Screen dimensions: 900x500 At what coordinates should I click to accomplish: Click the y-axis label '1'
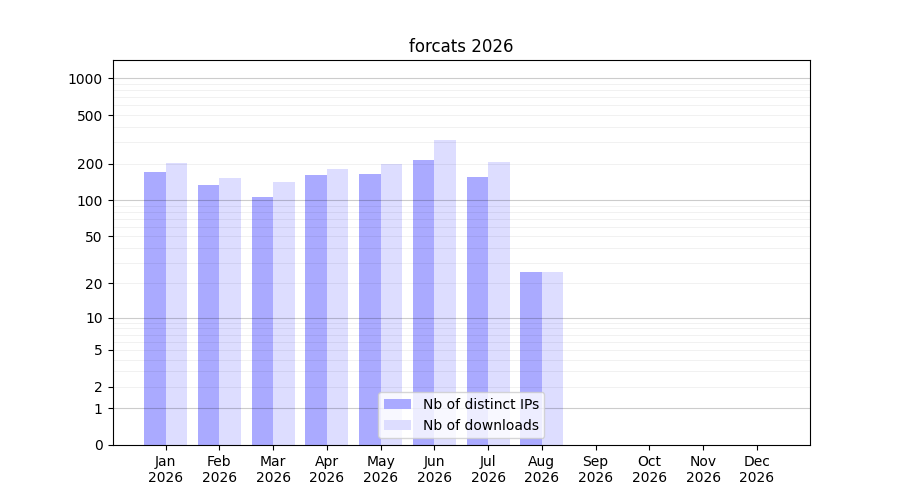[x=98, y=409]
